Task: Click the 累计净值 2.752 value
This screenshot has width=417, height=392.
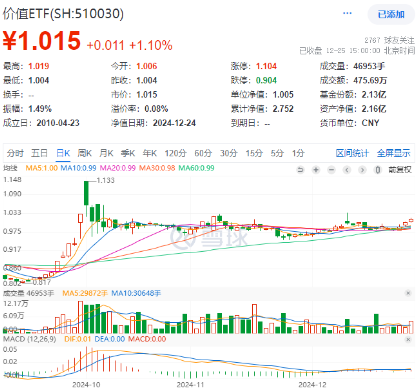Action: pos(283,109)
